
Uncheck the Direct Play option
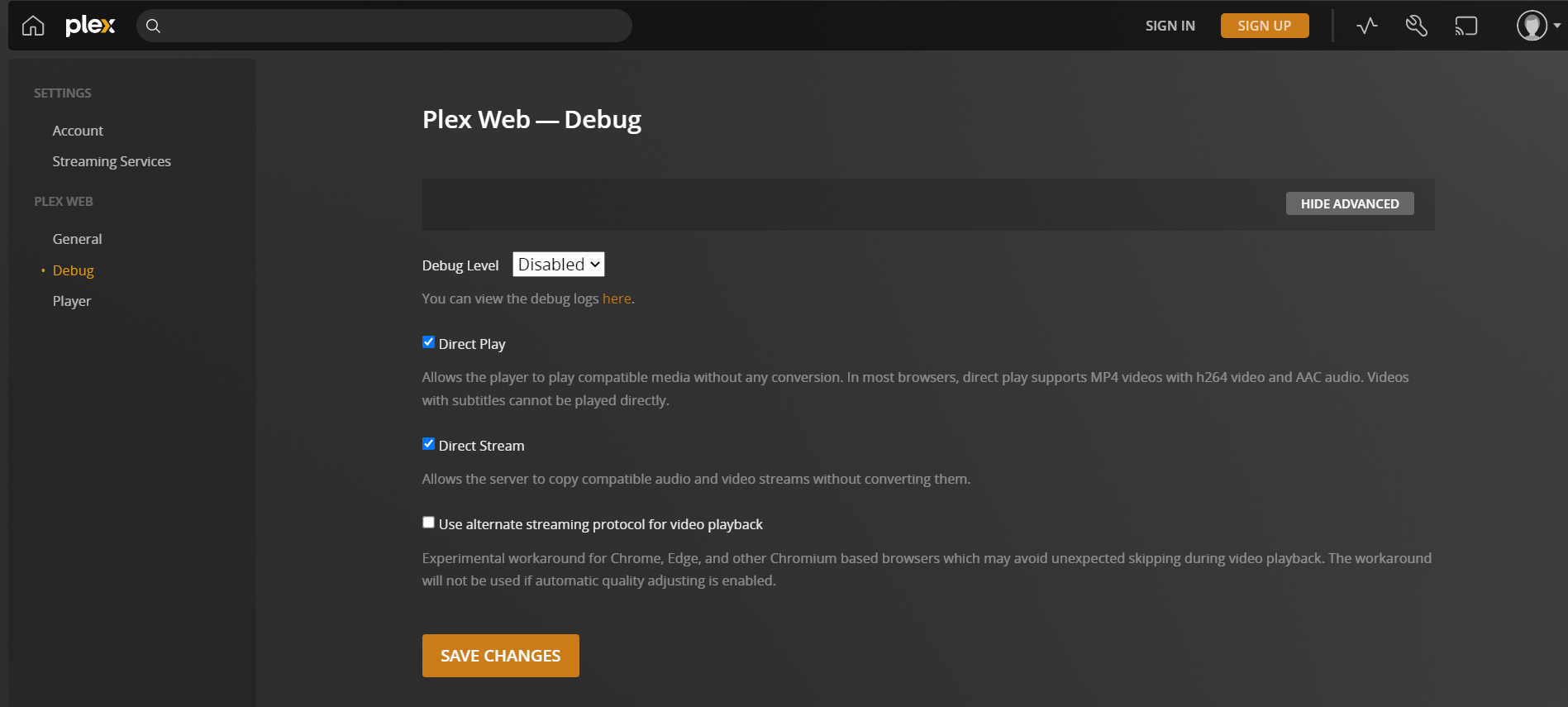point(428,342)
